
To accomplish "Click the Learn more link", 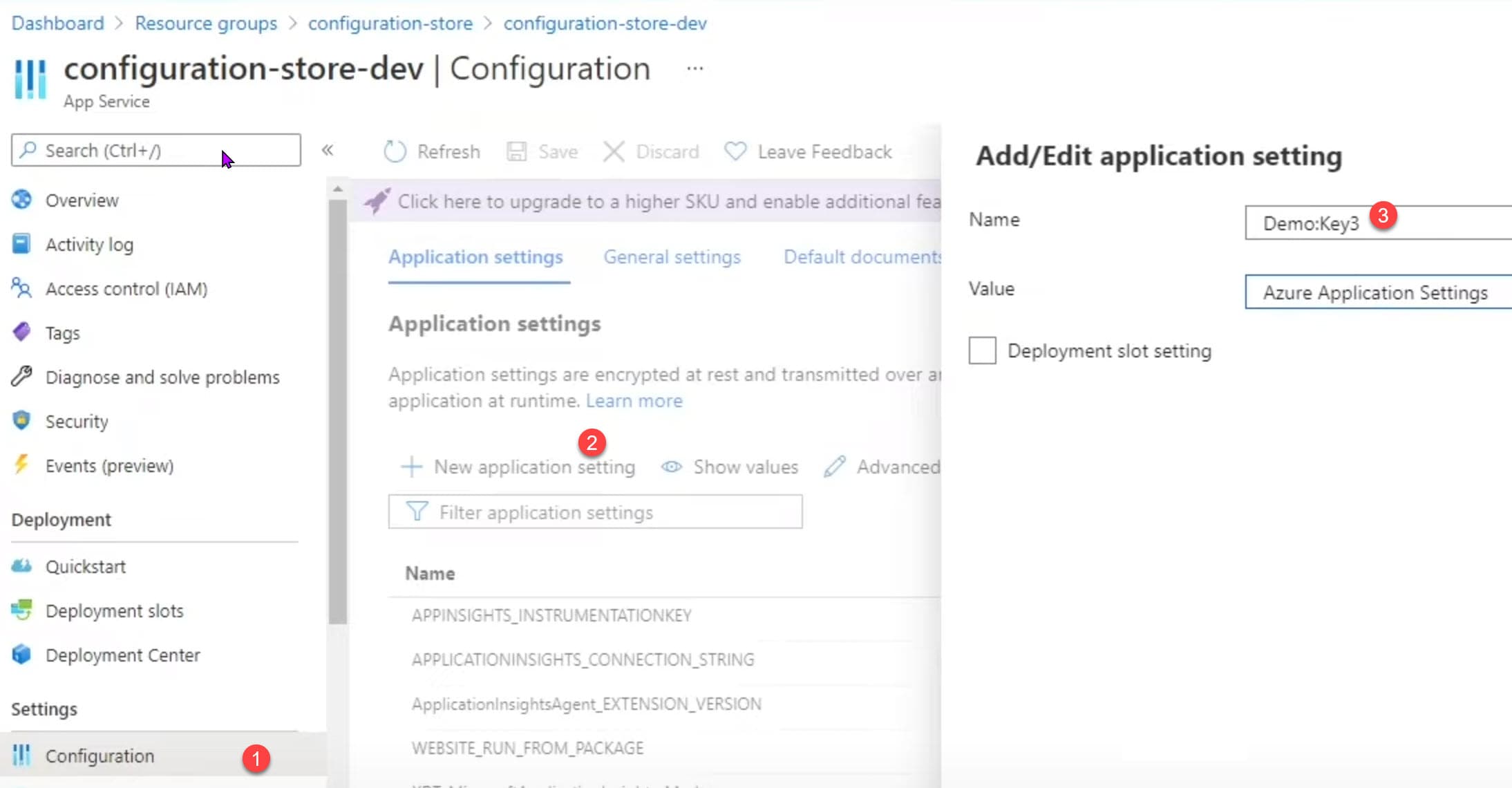I will tap(634, 401).
